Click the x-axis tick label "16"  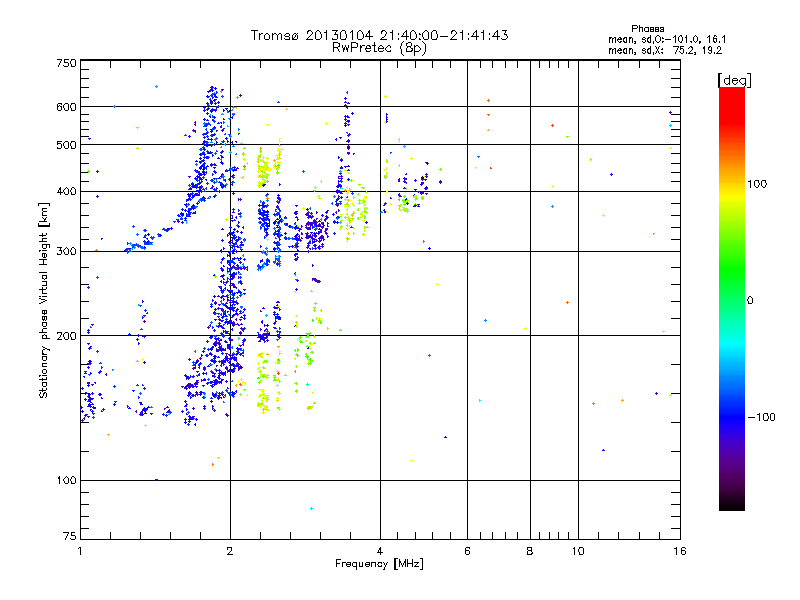[x=680, y=551]
